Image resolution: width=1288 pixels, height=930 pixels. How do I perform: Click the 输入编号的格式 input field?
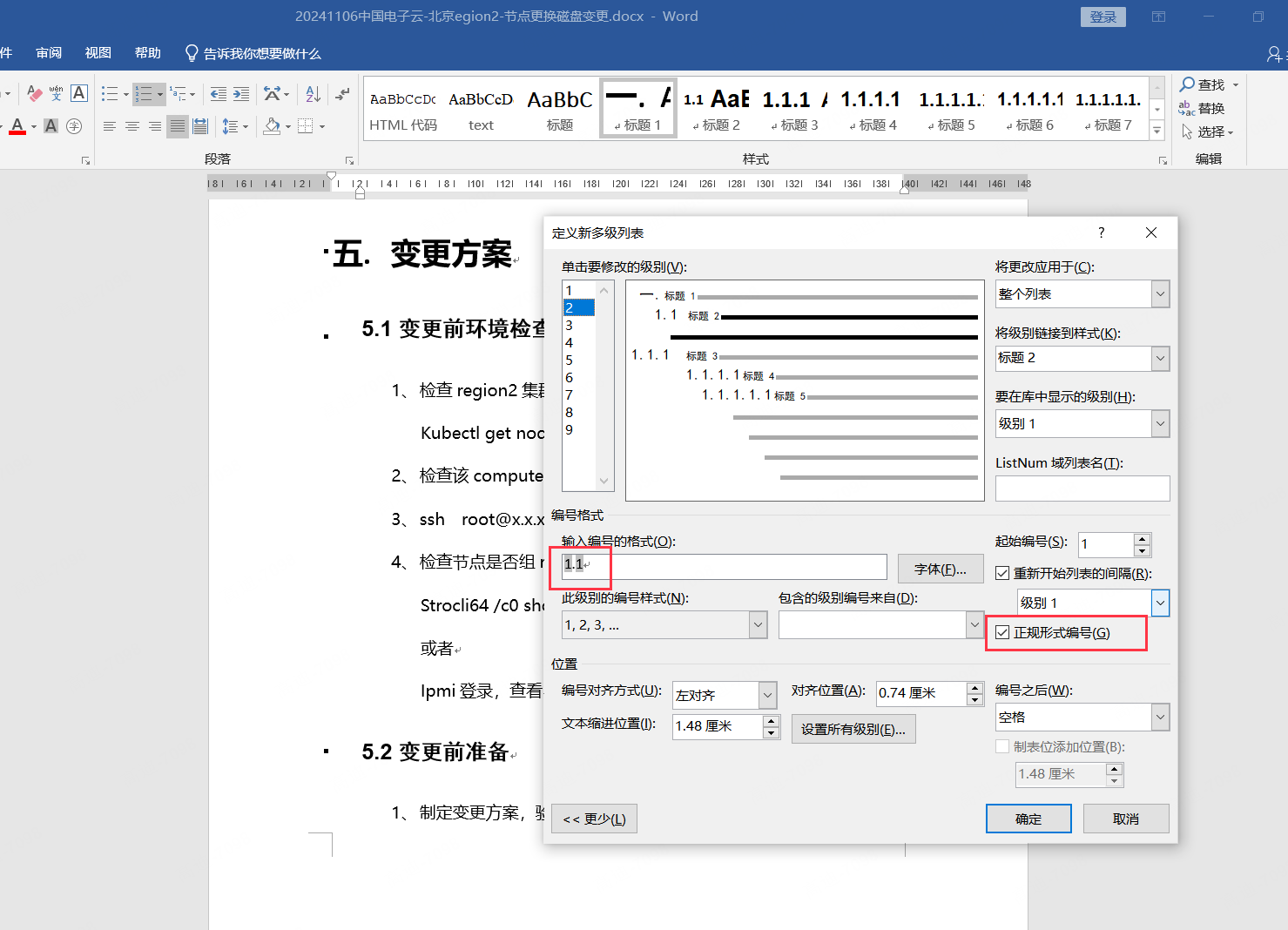[x=725, y=567]
